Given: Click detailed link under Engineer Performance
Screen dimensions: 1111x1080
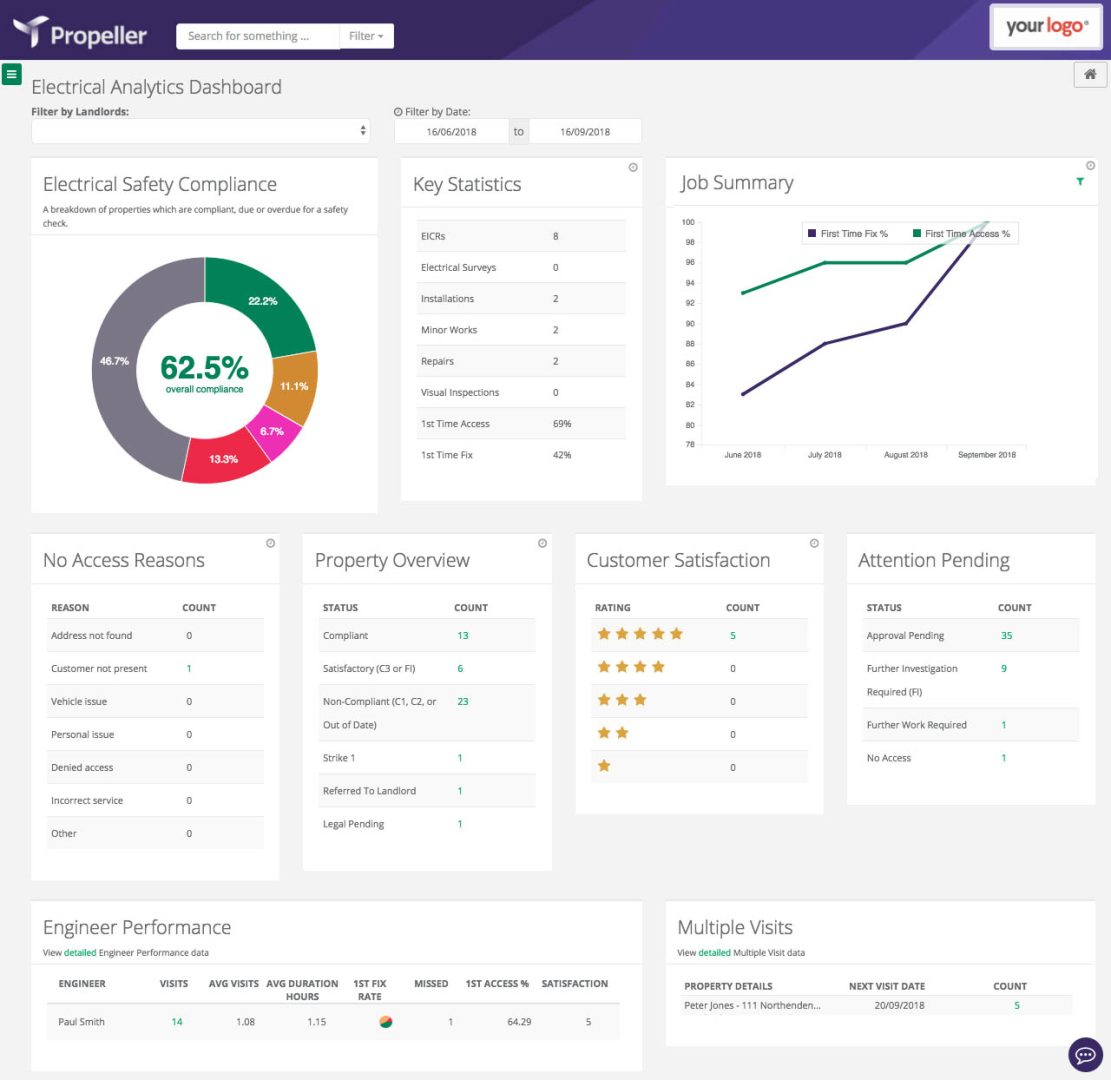Looking at the screenshot, I should (x=80, y=953).
